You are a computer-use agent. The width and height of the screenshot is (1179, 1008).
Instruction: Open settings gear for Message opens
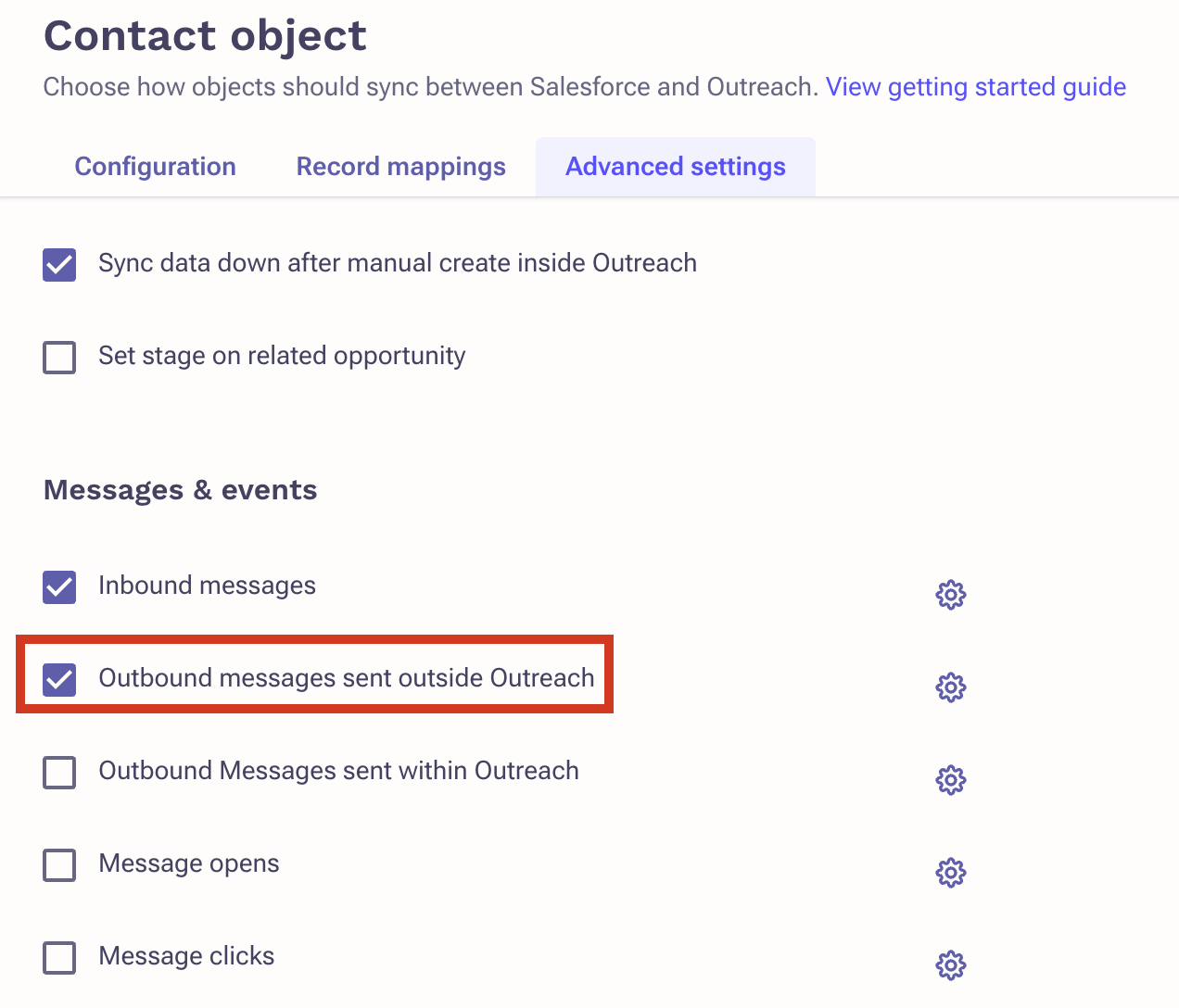951,873
